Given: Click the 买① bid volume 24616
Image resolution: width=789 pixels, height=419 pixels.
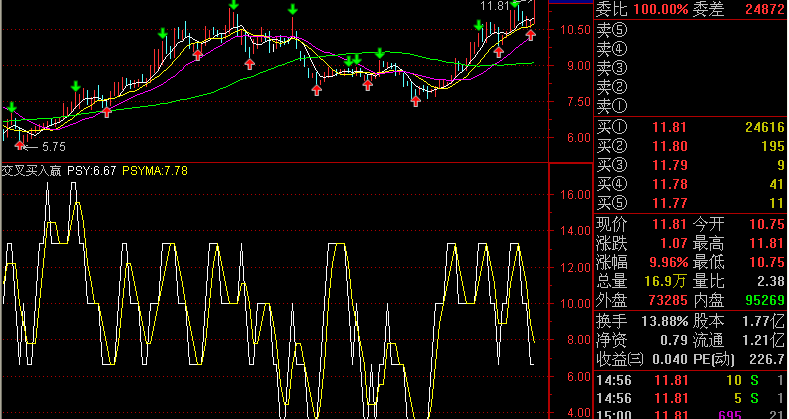Looking at the screenshot, I should [765, 127].
